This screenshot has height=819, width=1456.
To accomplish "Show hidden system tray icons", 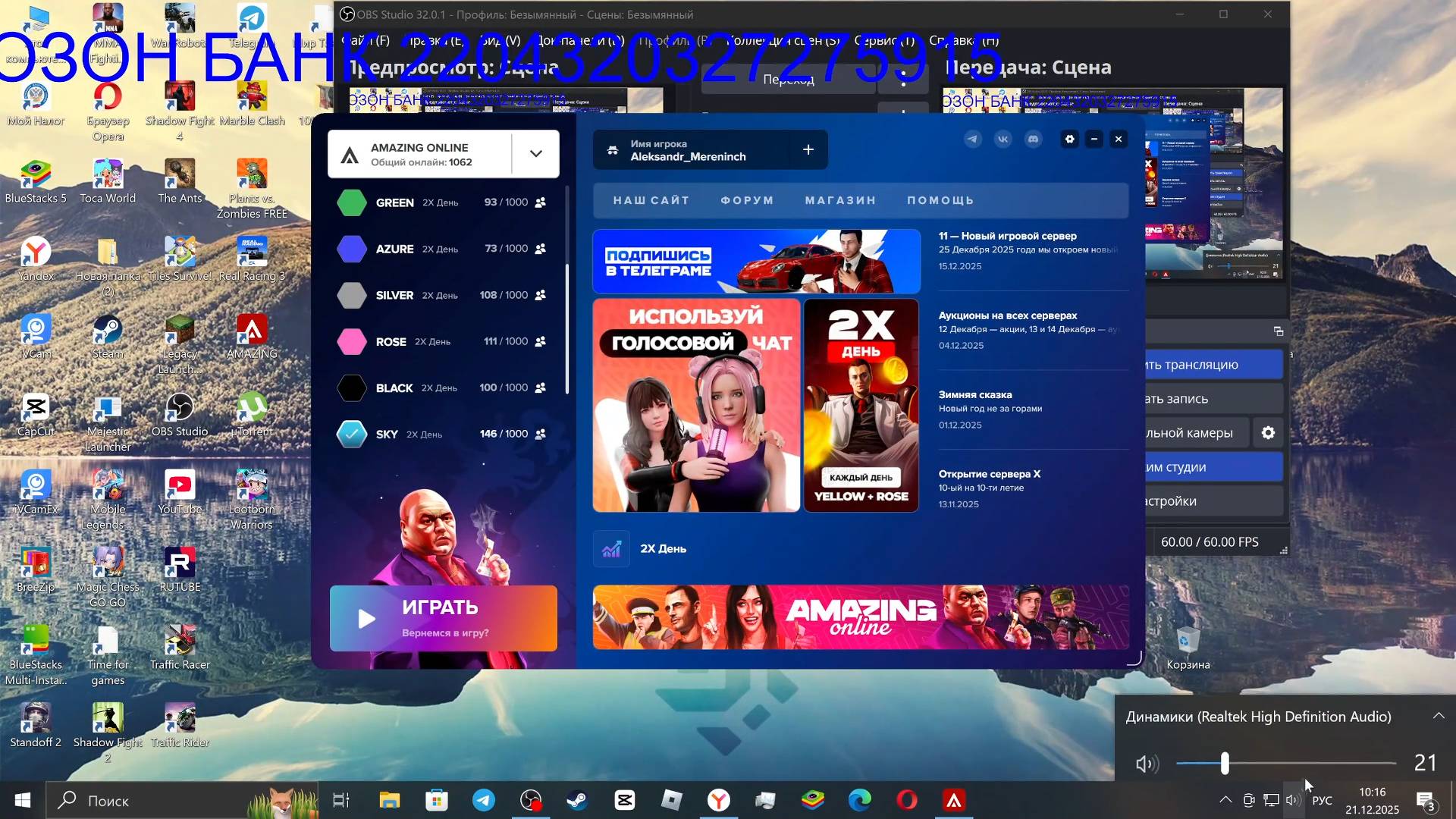I will pyautogui.click(x=1225, y=800).
